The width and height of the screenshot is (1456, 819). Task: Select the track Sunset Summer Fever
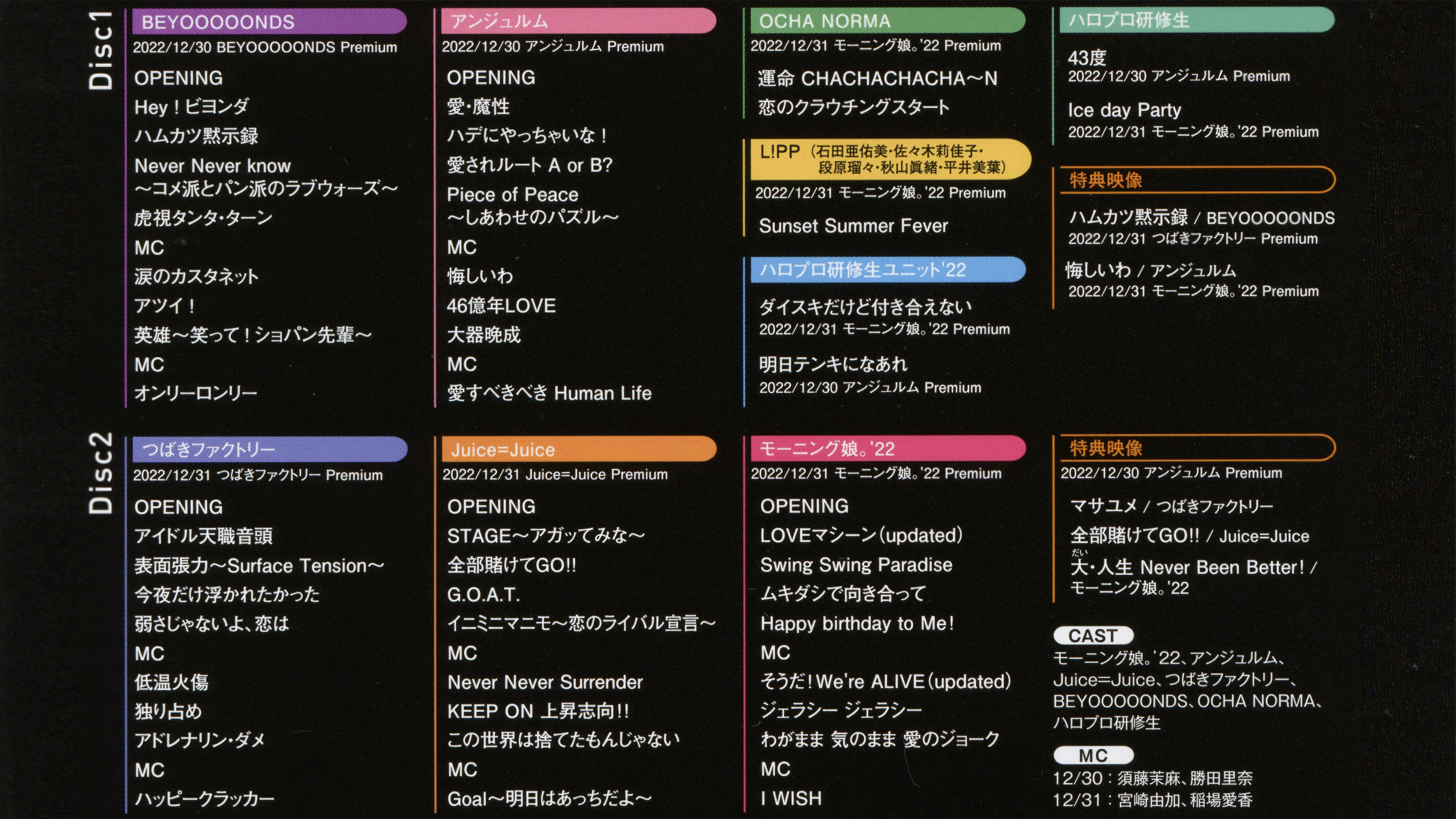tap(854, 226)
